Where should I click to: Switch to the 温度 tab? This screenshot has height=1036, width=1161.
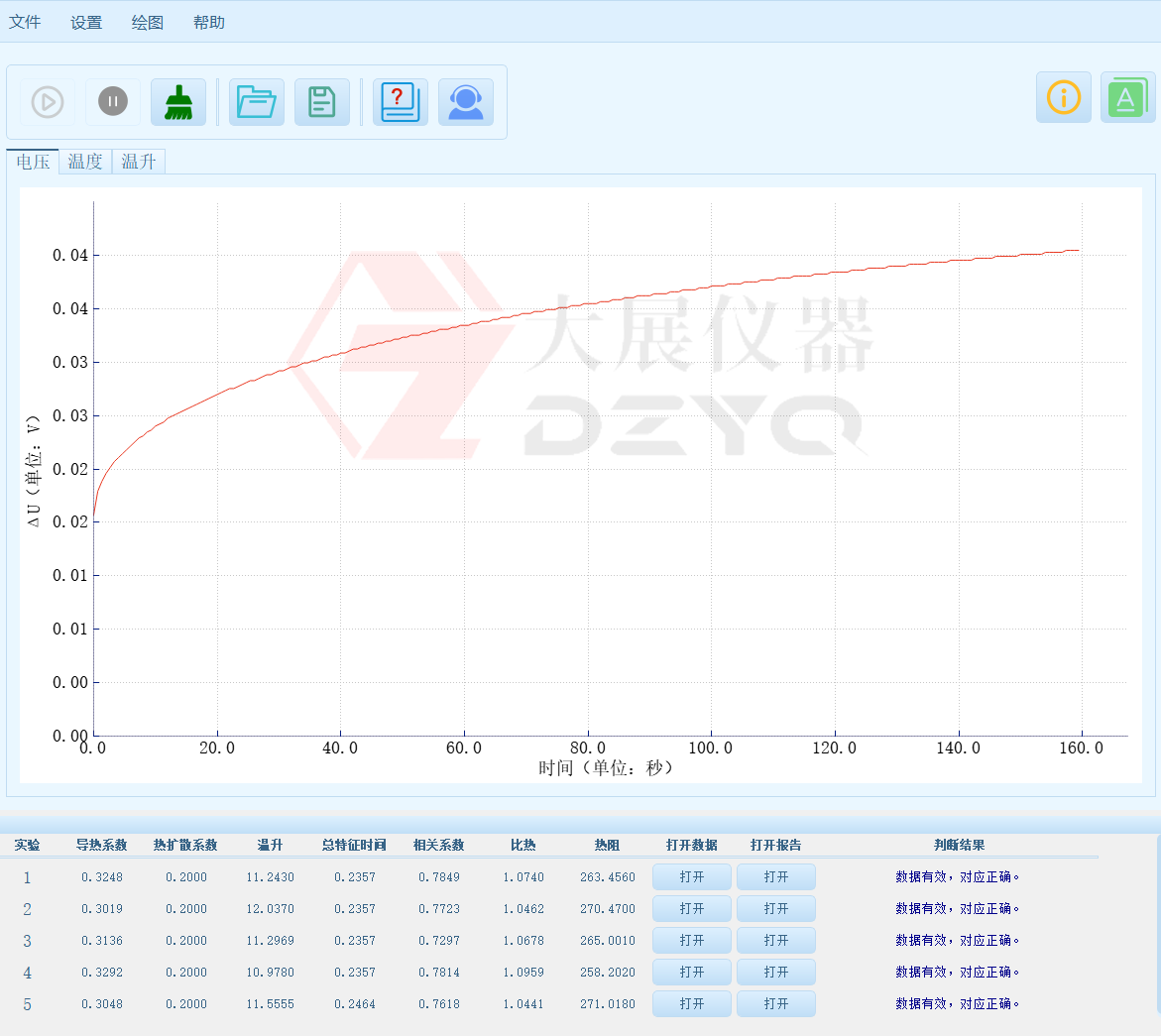click(x=85, y=162)
